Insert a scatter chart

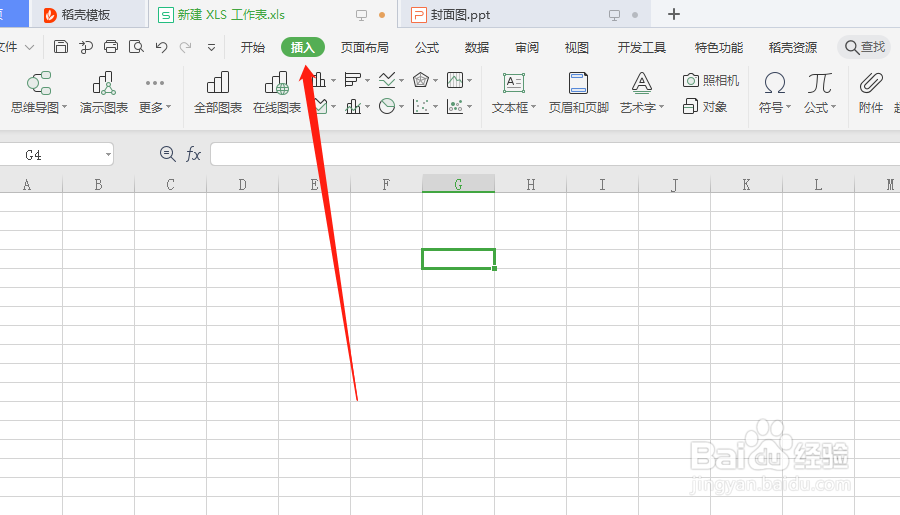(x=421, y=106)
